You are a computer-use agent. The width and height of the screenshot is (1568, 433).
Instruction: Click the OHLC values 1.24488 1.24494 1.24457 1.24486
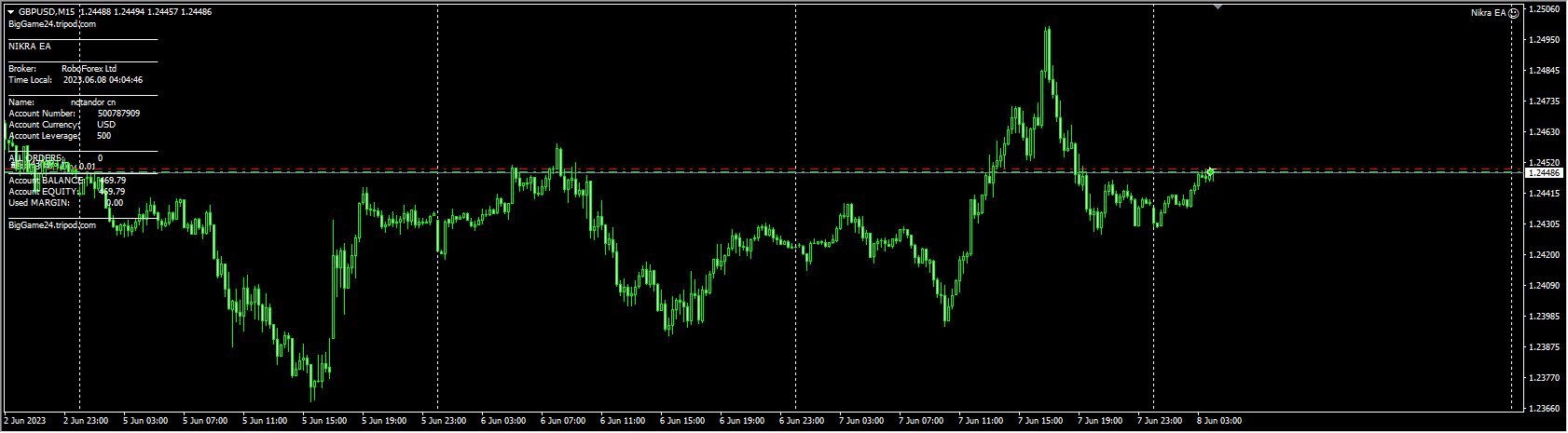point(145,12)
